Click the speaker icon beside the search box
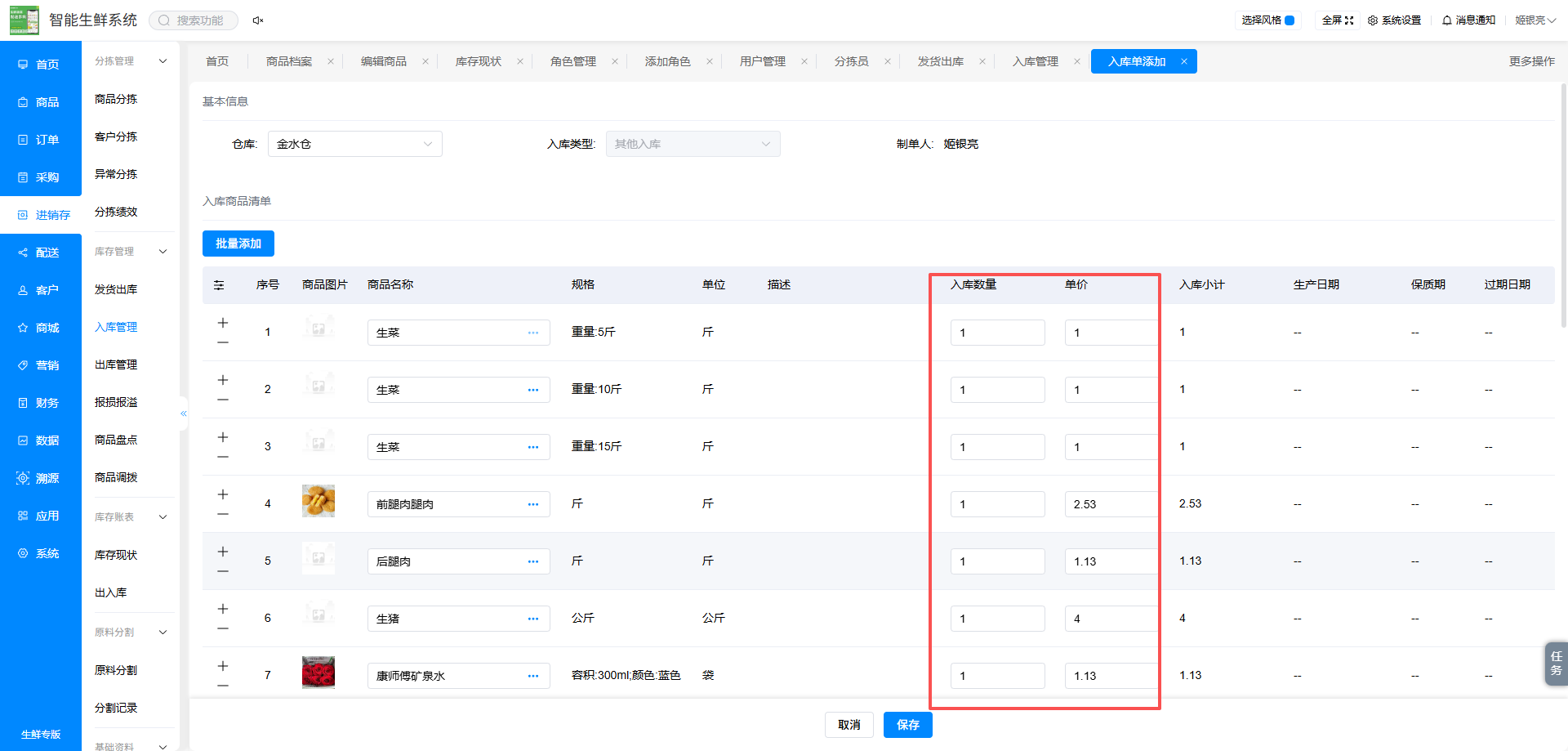This screenshot has height=751, width=1568. click(x=258, y=20)
